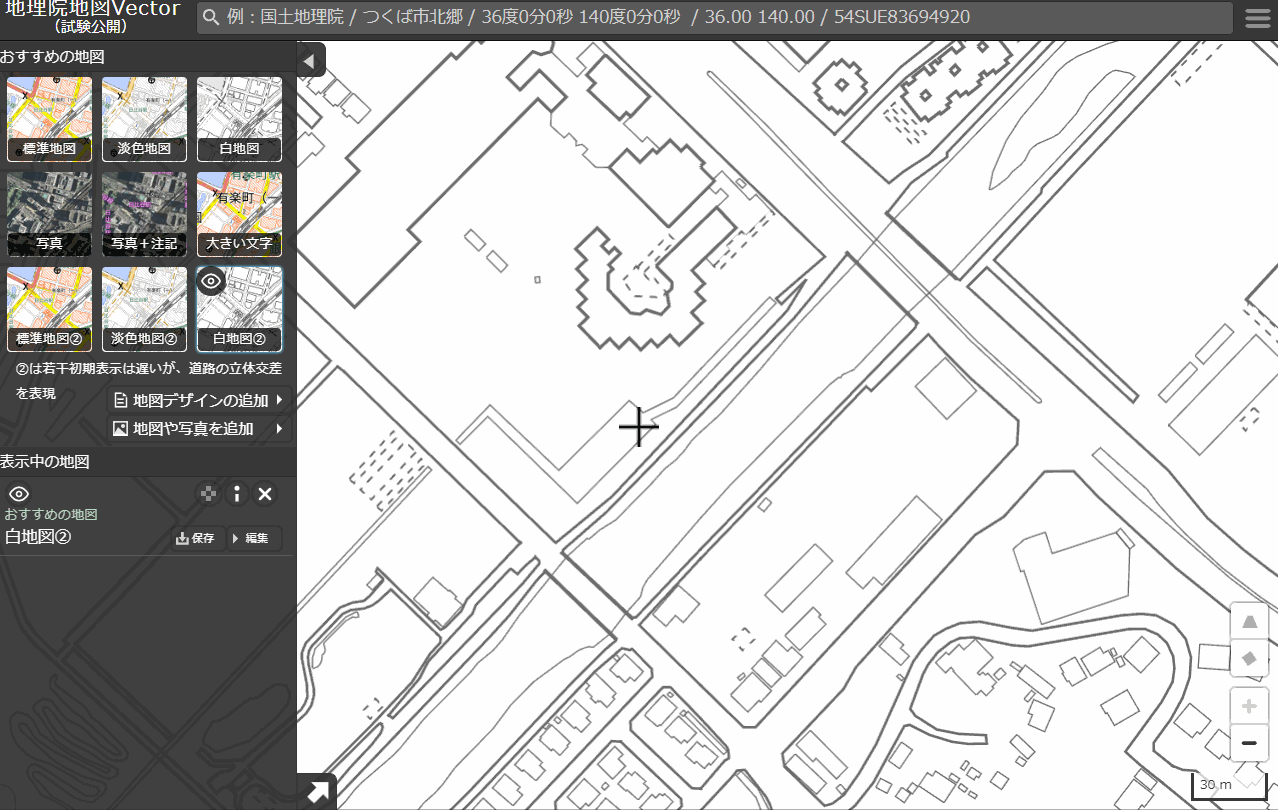Remove 白地図② layer with the X

(265, 494)
